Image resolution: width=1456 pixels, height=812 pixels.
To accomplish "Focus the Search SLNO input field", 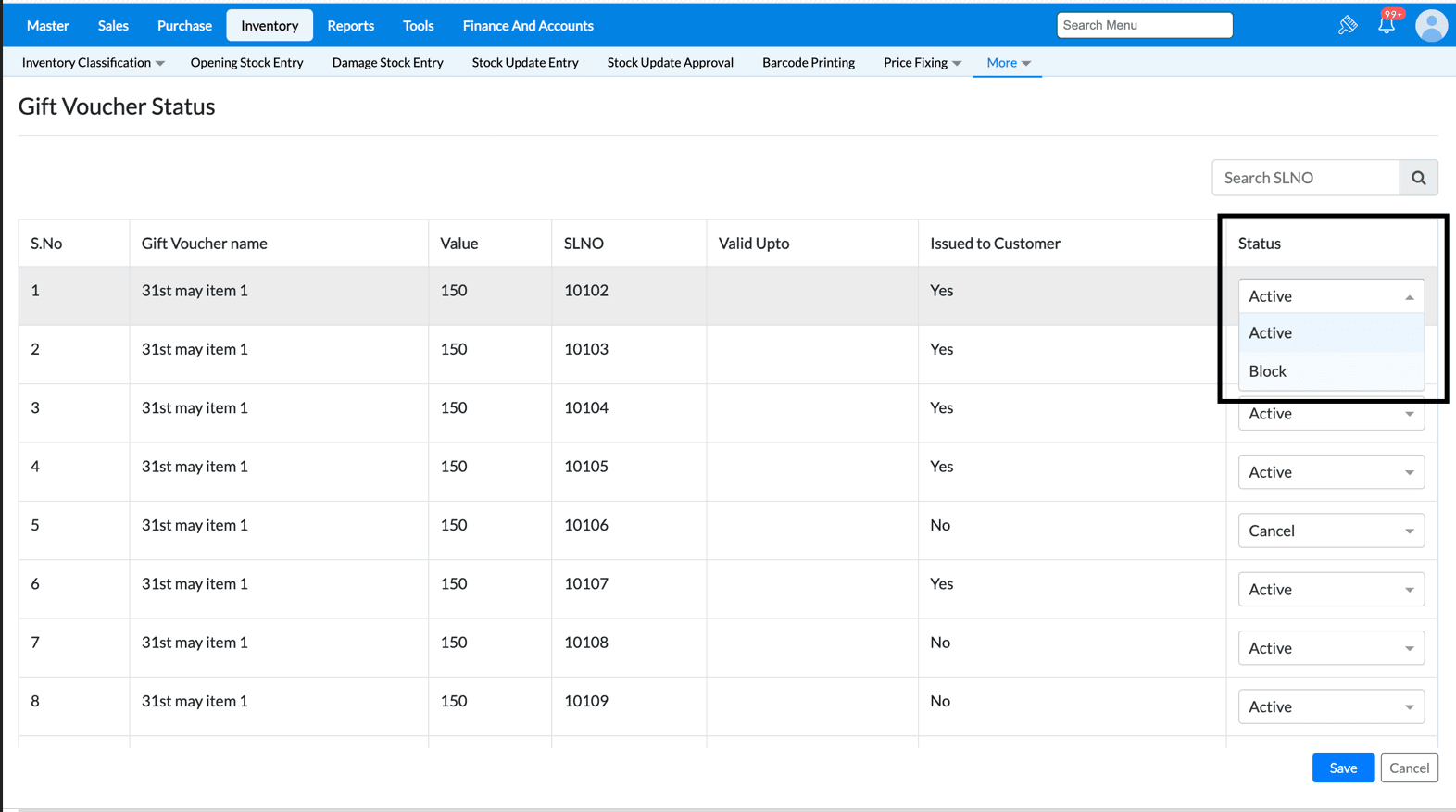I will (1305, 178).
